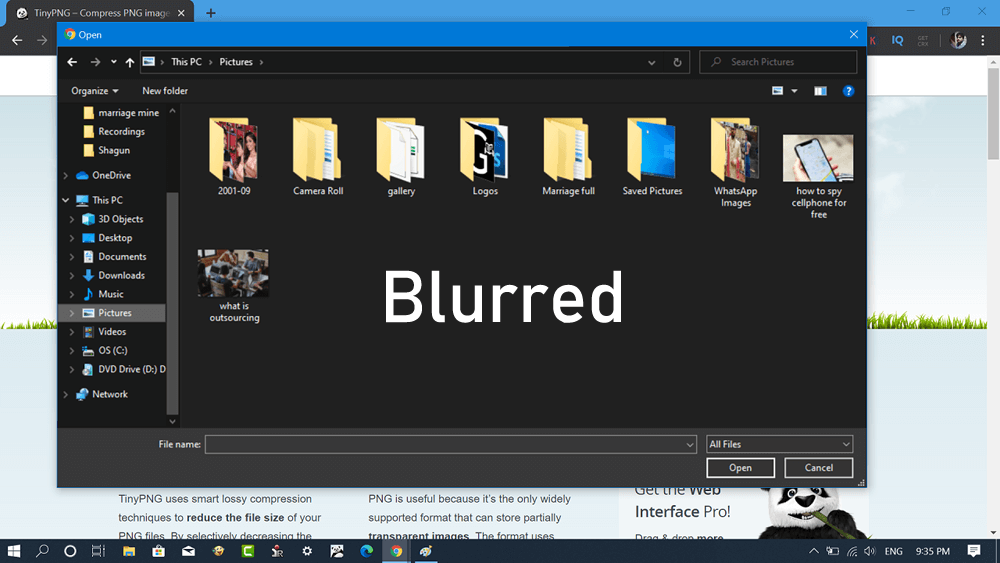Click the Search Pictures field
This screenshot has height=563, width=1000.
[778, 62]
